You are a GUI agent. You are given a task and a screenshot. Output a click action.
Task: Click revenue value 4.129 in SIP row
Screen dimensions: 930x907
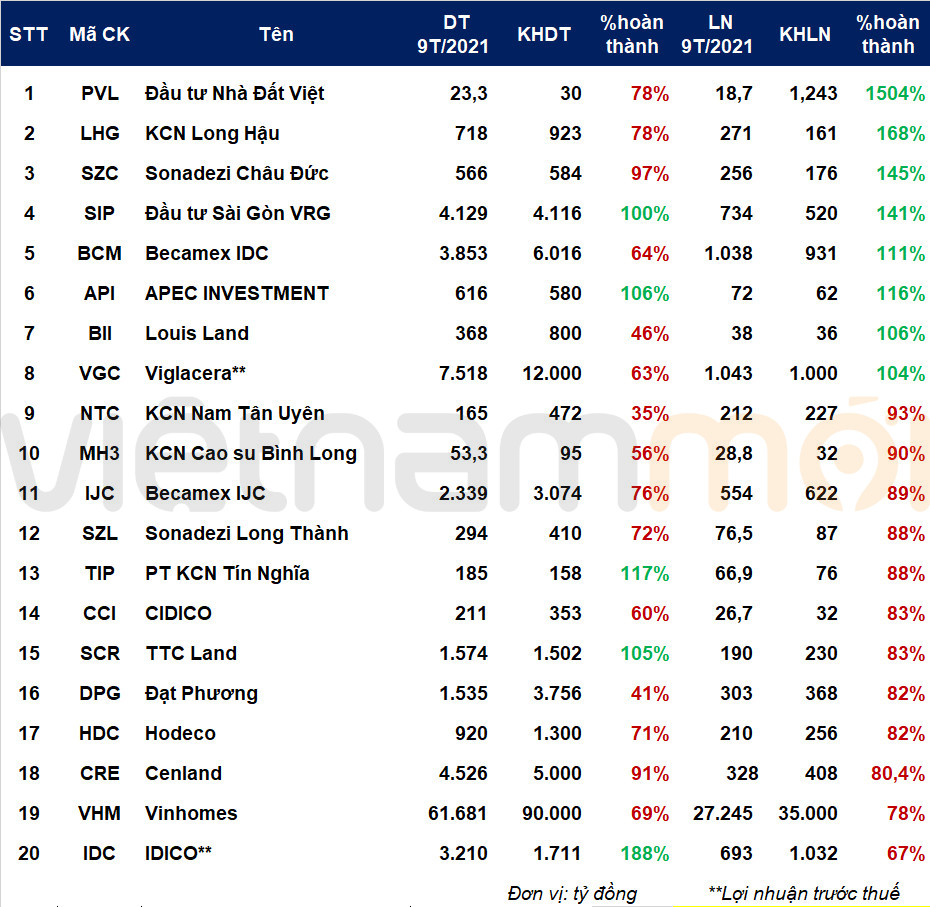(463, 213)
